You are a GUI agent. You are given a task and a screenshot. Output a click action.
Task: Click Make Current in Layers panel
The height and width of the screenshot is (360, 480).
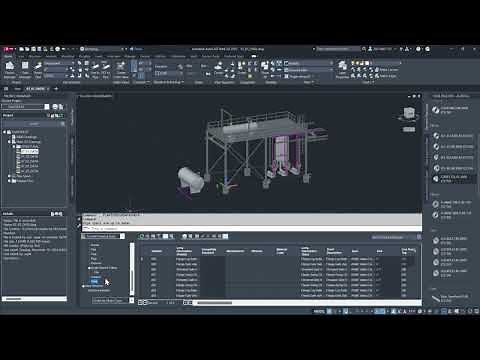pyautogui.click(x=387, y=70)
